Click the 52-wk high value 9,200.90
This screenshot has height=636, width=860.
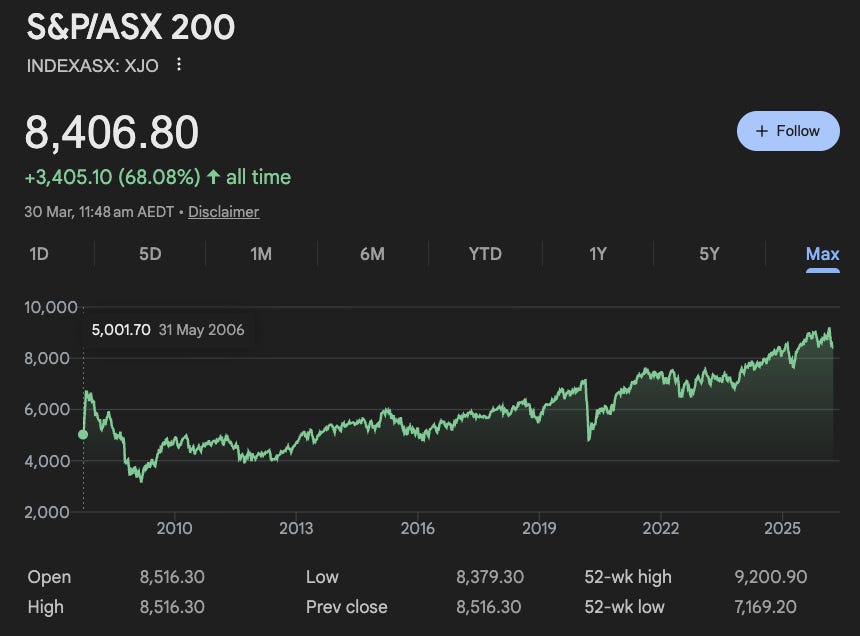click(x=771, y=577)
